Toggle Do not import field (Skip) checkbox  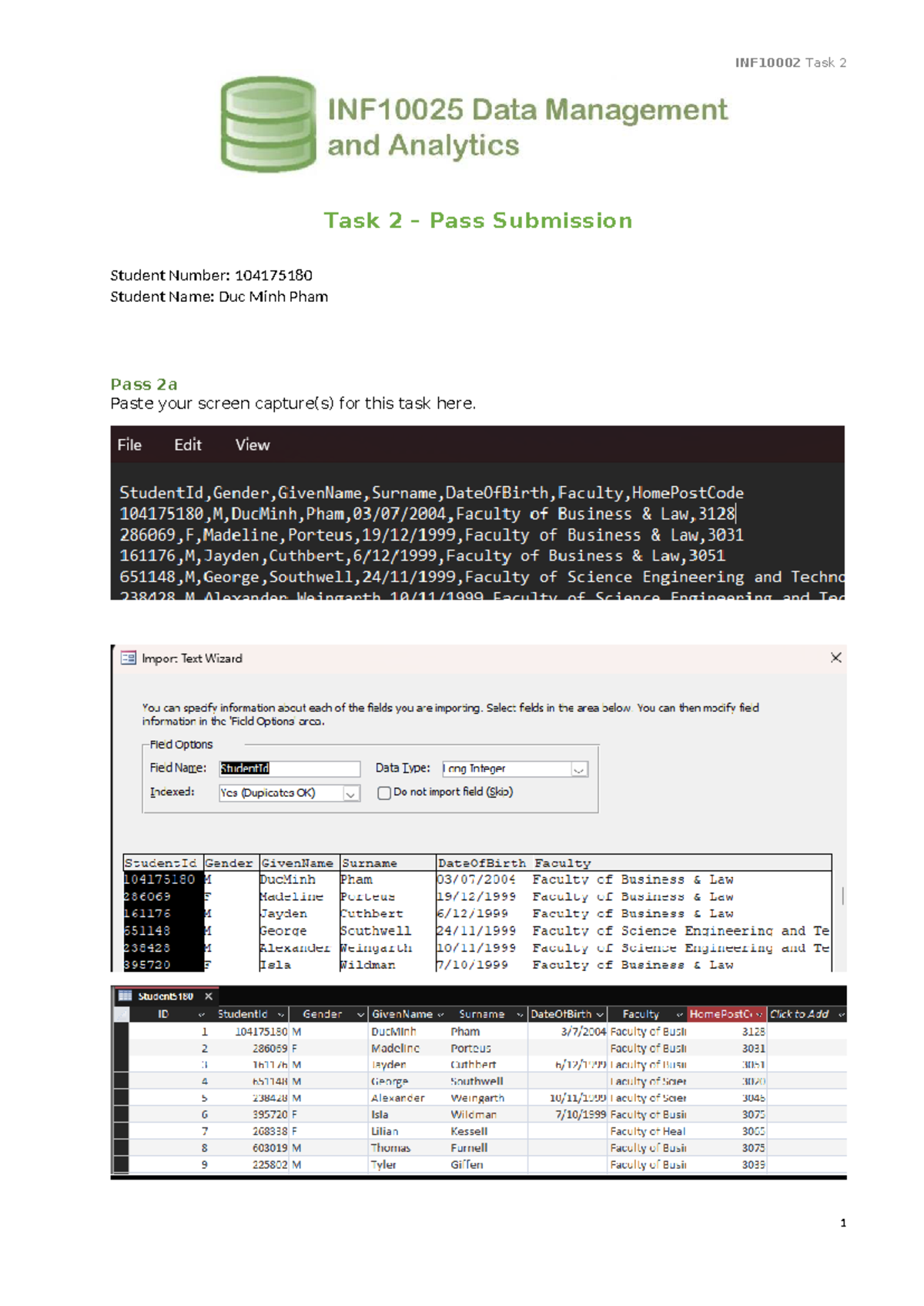383,793
